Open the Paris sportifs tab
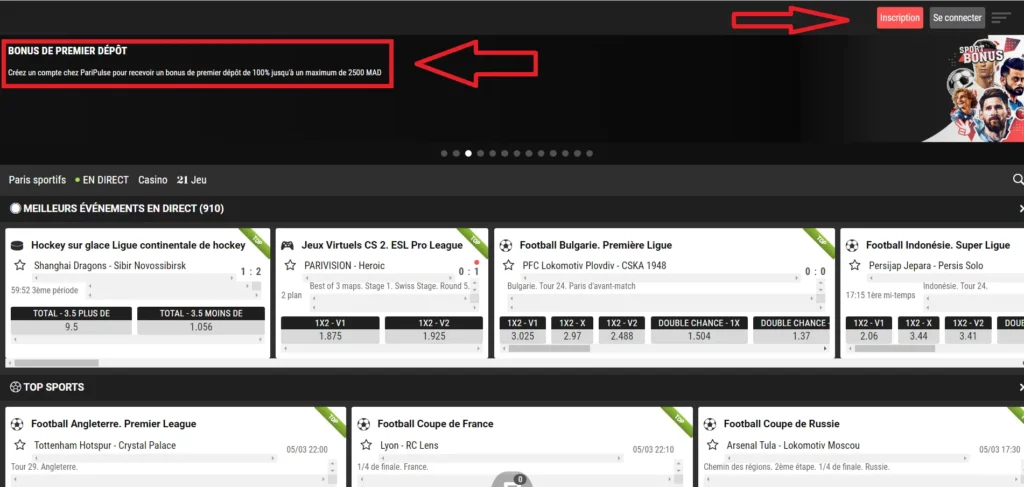The image size is (1024, 487). click(37, 180)
